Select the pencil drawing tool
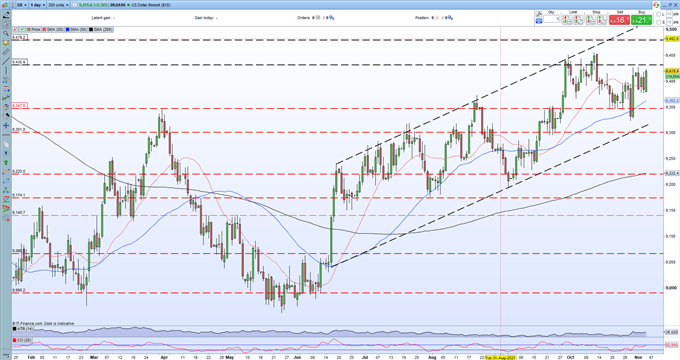680x360 pixels. pyautogui.click(x=6, y=15)
